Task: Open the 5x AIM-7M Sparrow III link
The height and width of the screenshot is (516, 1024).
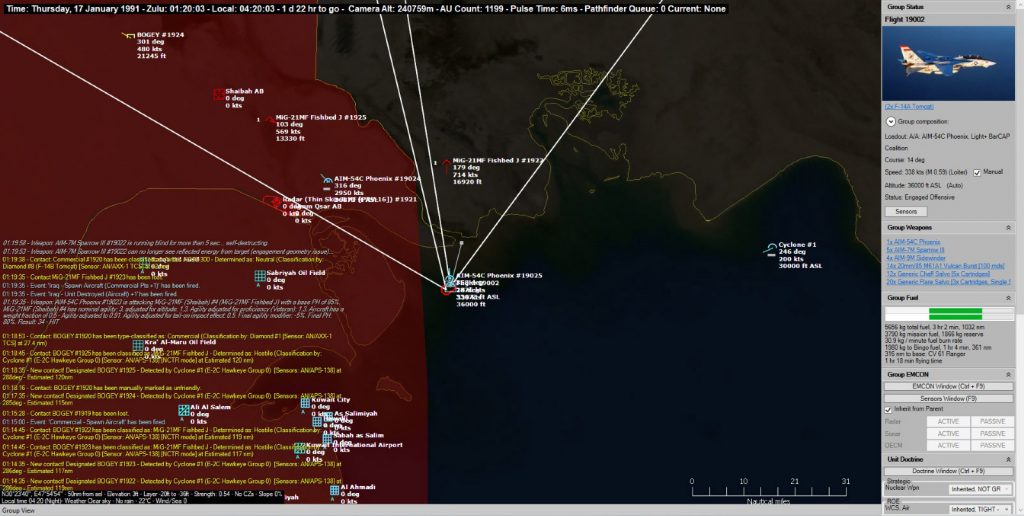Action: coord(915,250)
